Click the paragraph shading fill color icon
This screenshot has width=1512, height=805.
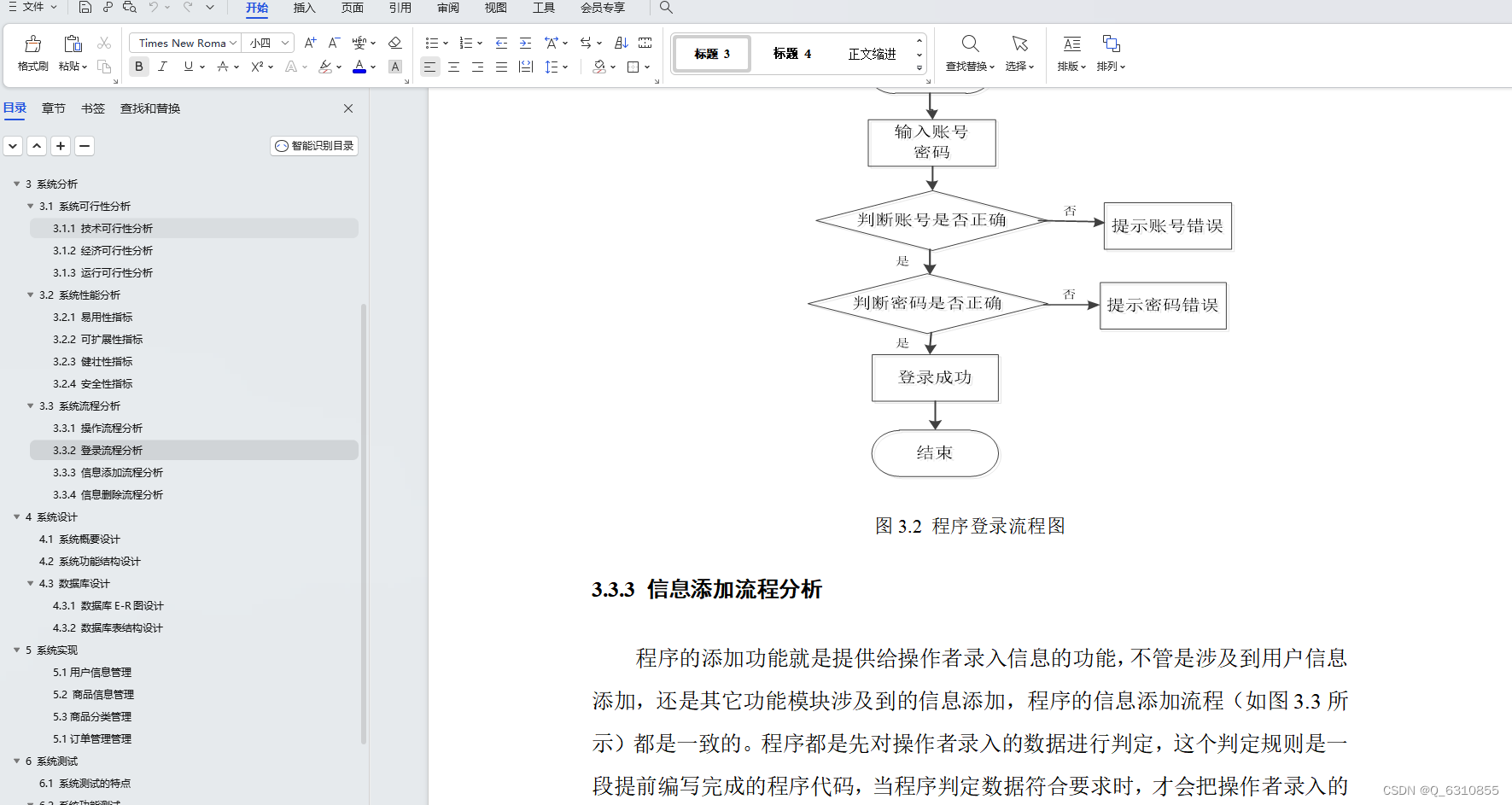point(599,67)
